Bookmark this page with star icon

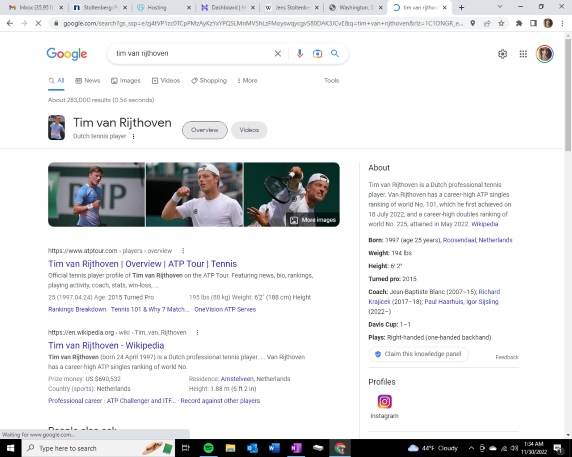[x=501, y=23]
